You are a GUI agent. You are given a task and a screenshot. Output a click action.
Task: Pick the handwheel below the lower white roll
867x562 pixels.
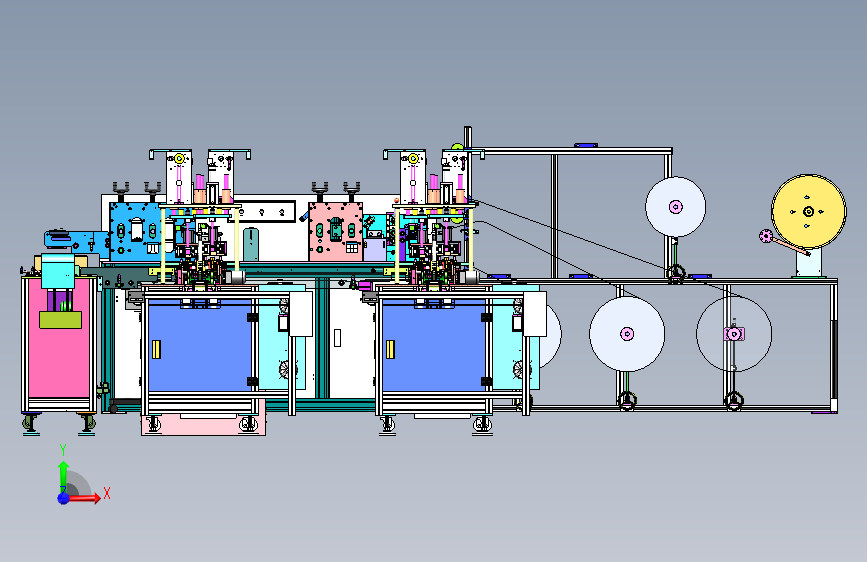(x=627, y=400)
